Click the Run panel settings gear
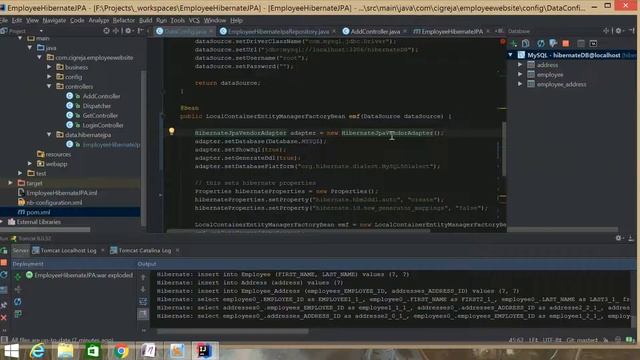The height and width of the screenshot is (360, 640). pyautogui.click(x=618, y=238)
